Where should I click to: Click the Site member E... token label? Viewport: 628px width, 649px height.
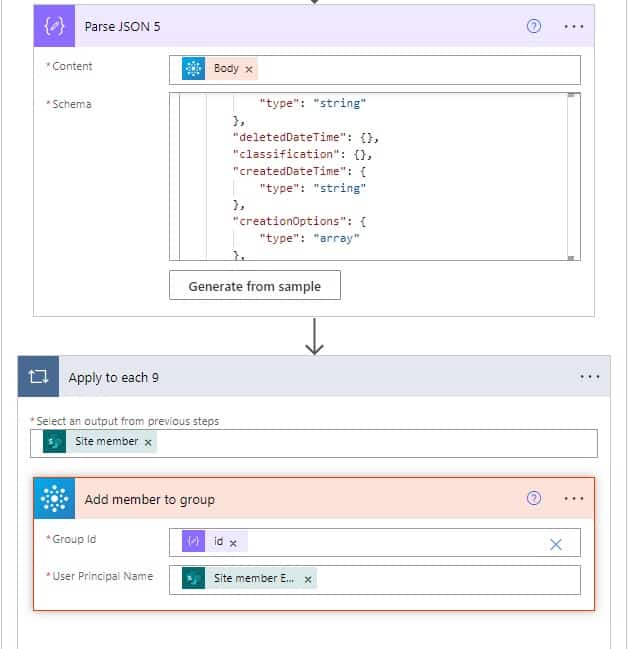(253, 578)
